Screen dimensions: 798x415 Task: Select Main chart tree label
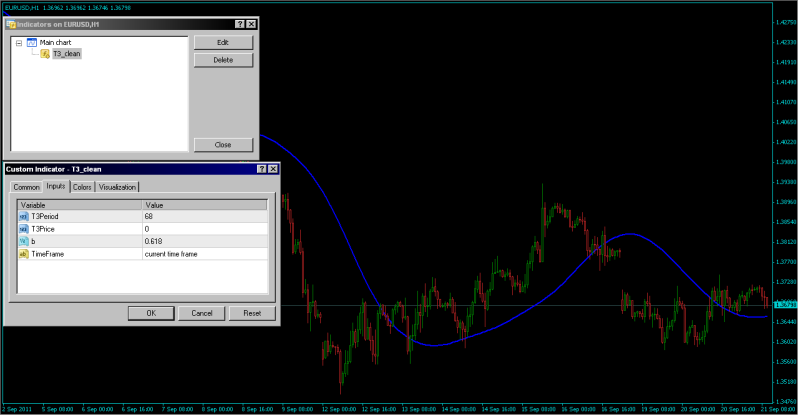click(x=55, y=42)
